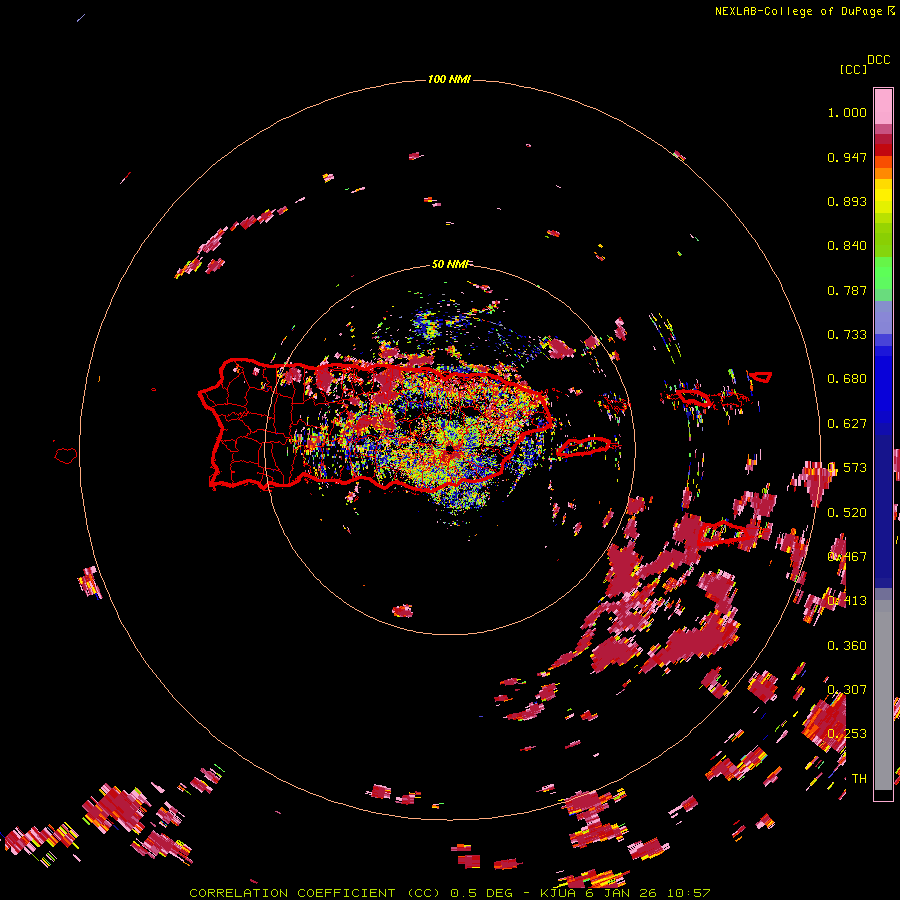Viewport: 900px width, 900px height.
Task: Click the 50 NMI range ring label
Action: [450, 264]
